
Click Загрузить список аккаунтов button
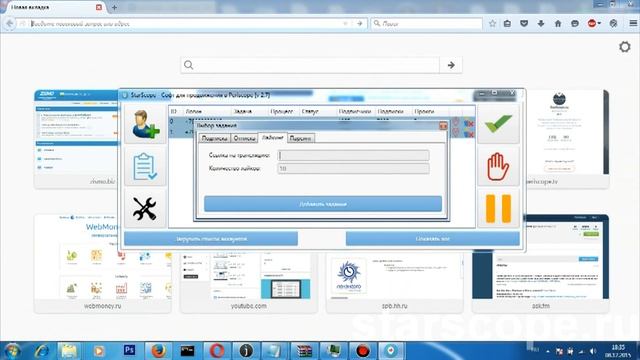(211, 239)
